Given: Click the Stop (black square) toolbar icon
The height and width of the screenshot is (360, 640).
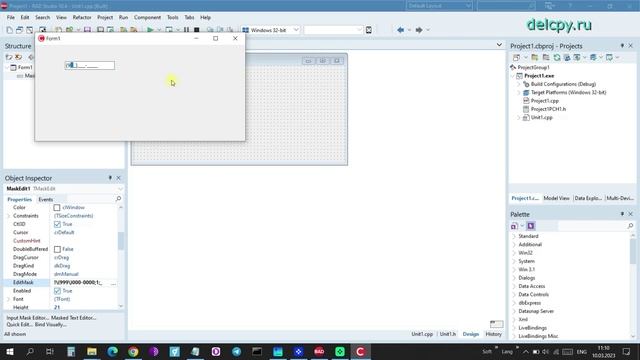Looking at the screenshot, I should coord(197,30).
